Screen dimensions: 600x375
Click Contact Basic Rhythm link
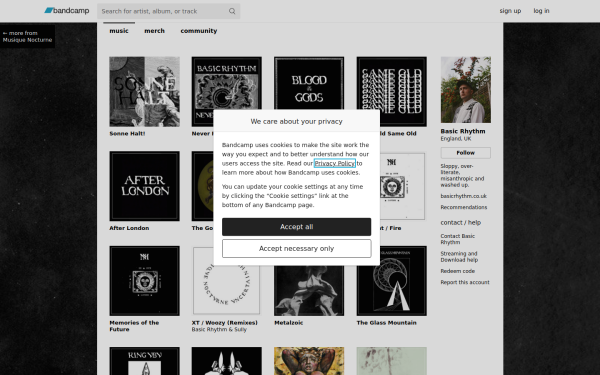pos(458,239)
